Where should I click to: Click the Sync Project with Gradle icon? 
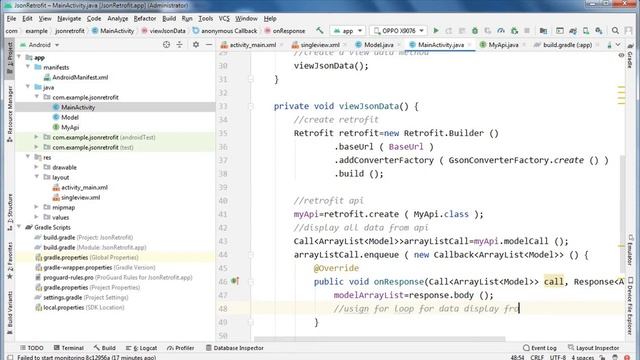[x=573, y=31]
